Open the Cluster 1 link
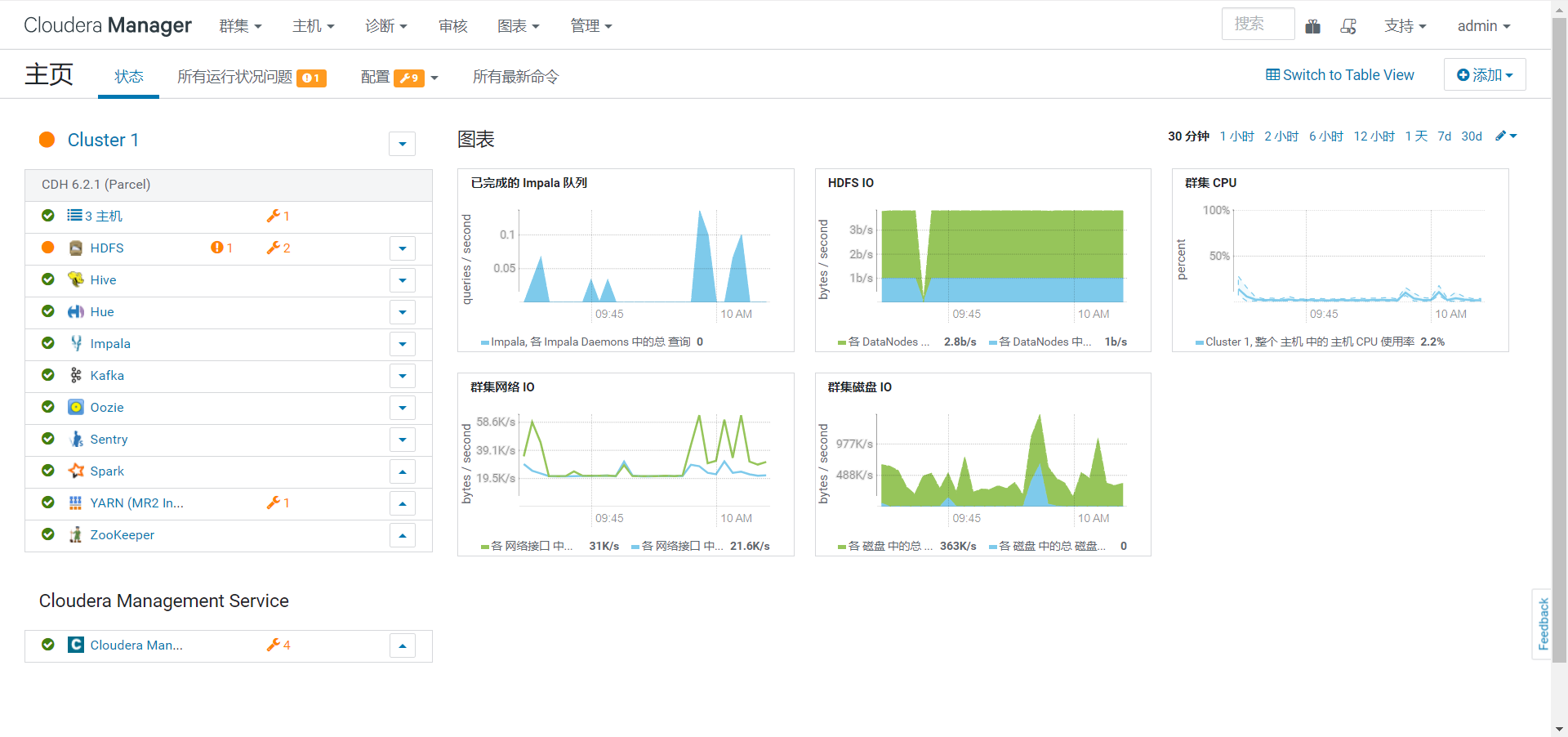The width and height of the screenshot is (1568, 737). tap(103, 140)
